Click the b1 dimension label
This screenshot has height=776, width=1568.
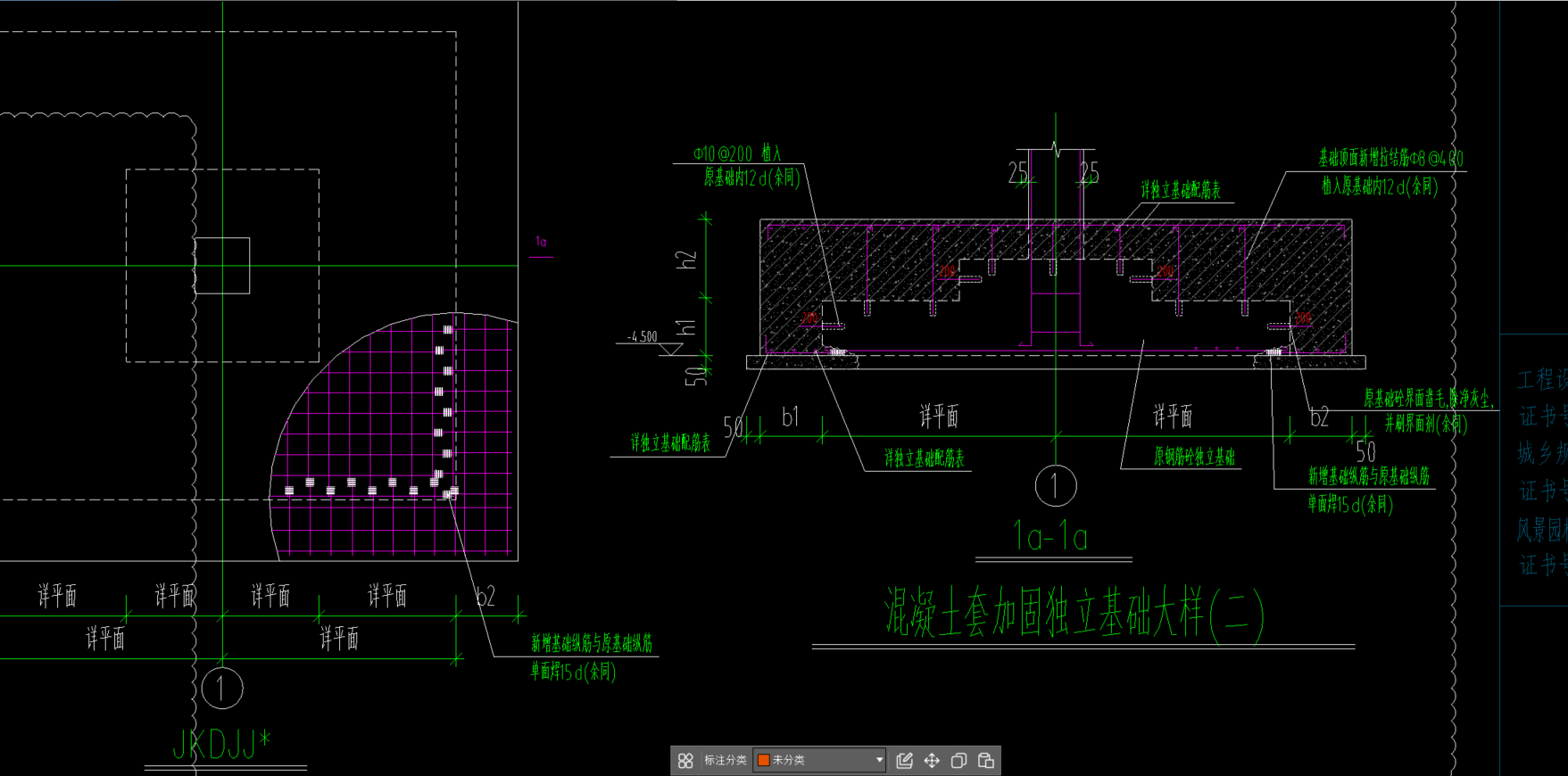(x=791, y=417)
